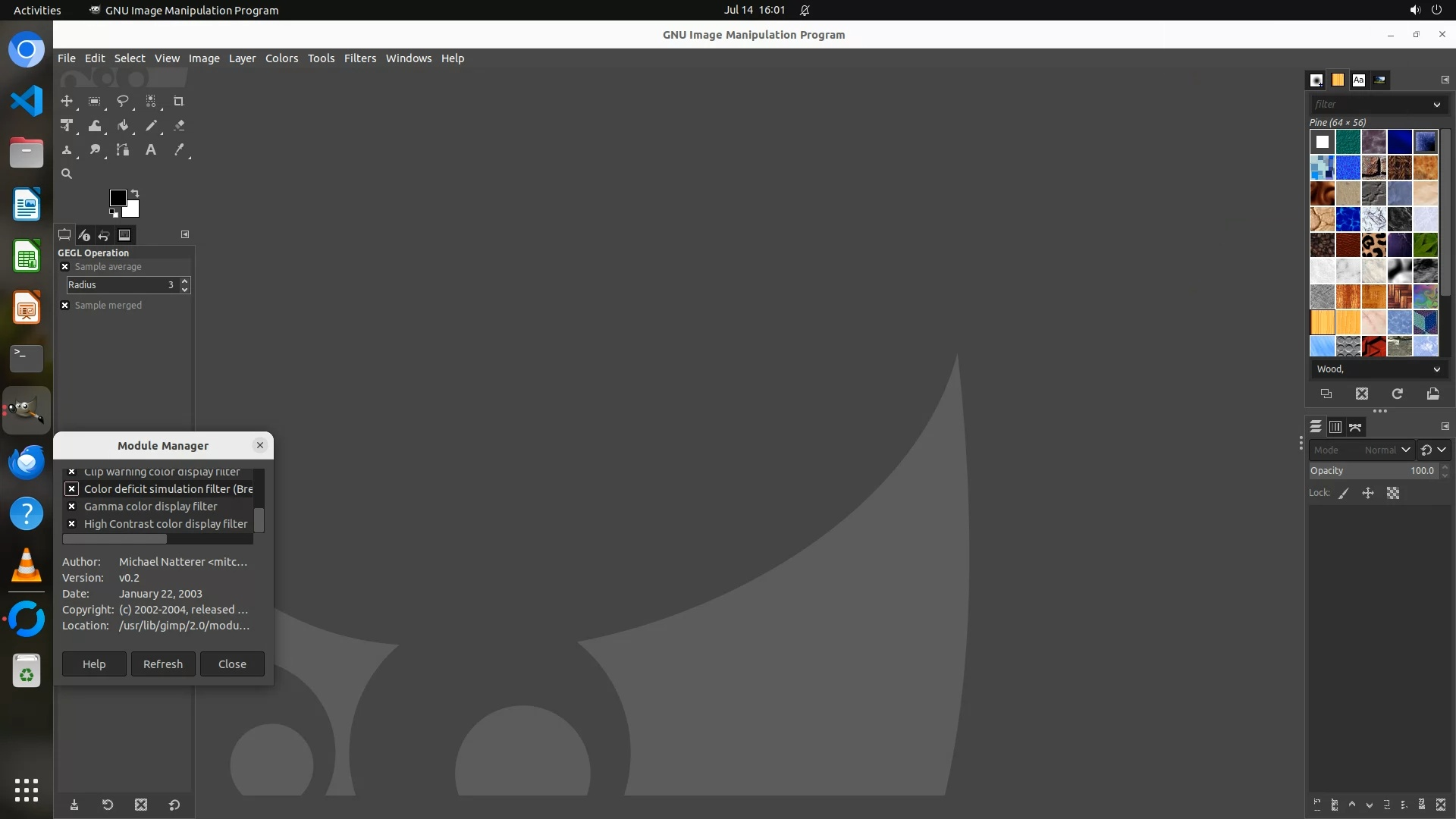
Task: Select the Text tool
Action: [151, 150]
